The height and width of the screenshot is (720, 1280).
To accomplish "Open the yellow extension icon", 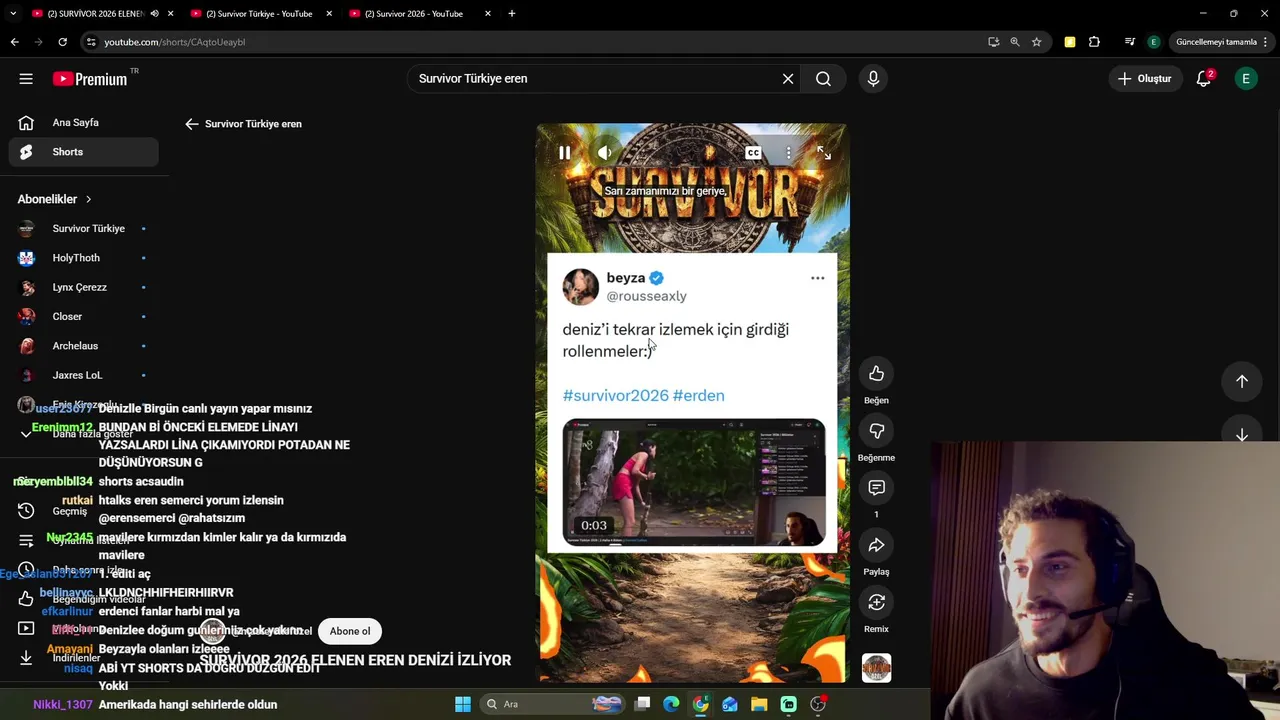I will 1070,42.
